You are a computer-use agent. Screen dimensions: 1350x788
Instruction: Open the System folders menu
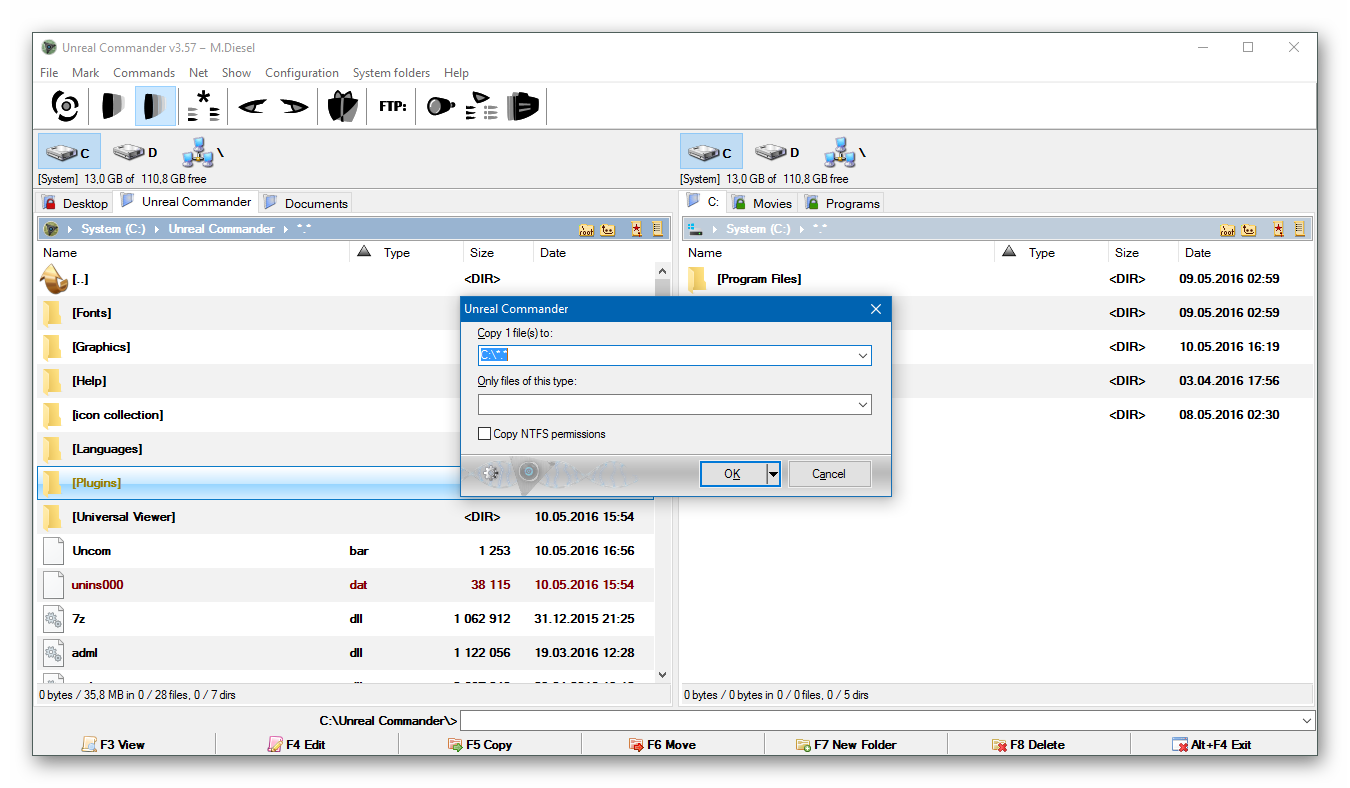tap(391, 73)
